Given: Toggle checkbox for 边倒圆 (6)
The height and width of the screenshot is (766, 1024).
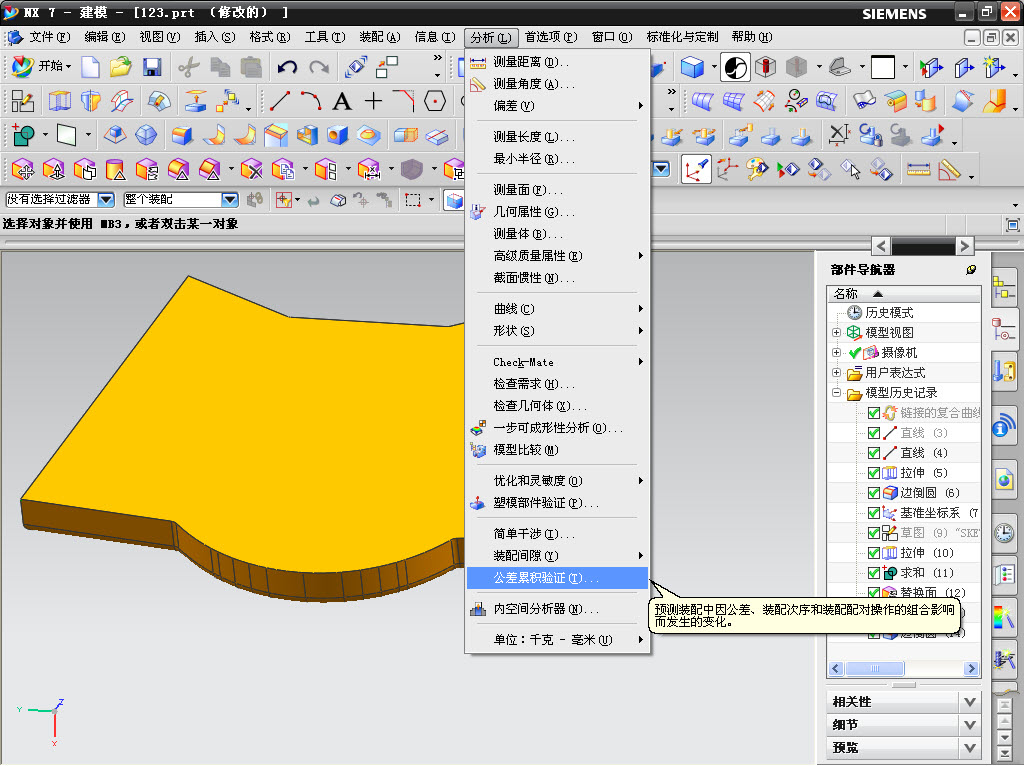Looking at the screenshot, I should [x=874, y=493].
